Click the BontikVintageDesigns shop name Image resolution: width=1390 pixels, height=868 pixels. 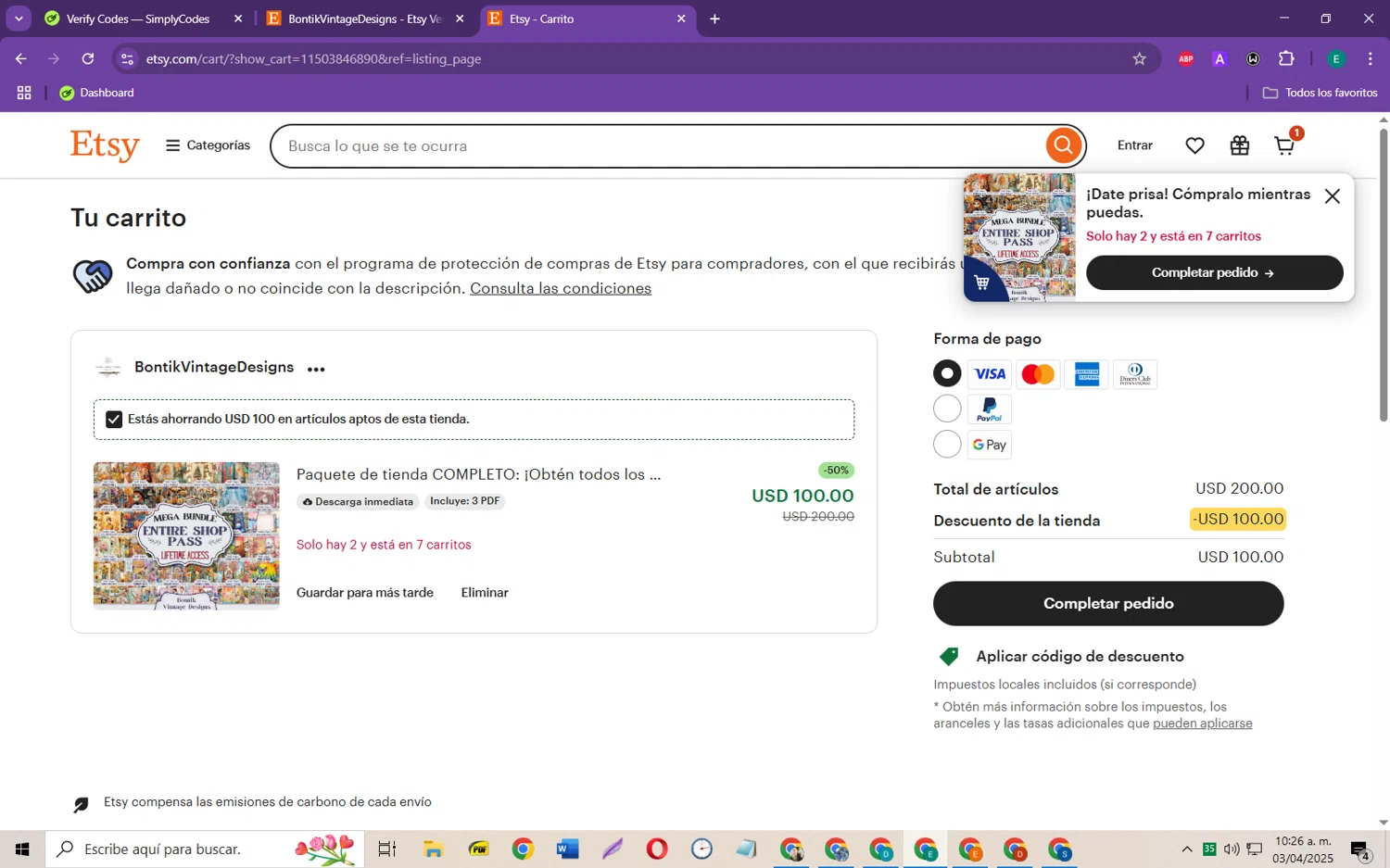point(214,367)
